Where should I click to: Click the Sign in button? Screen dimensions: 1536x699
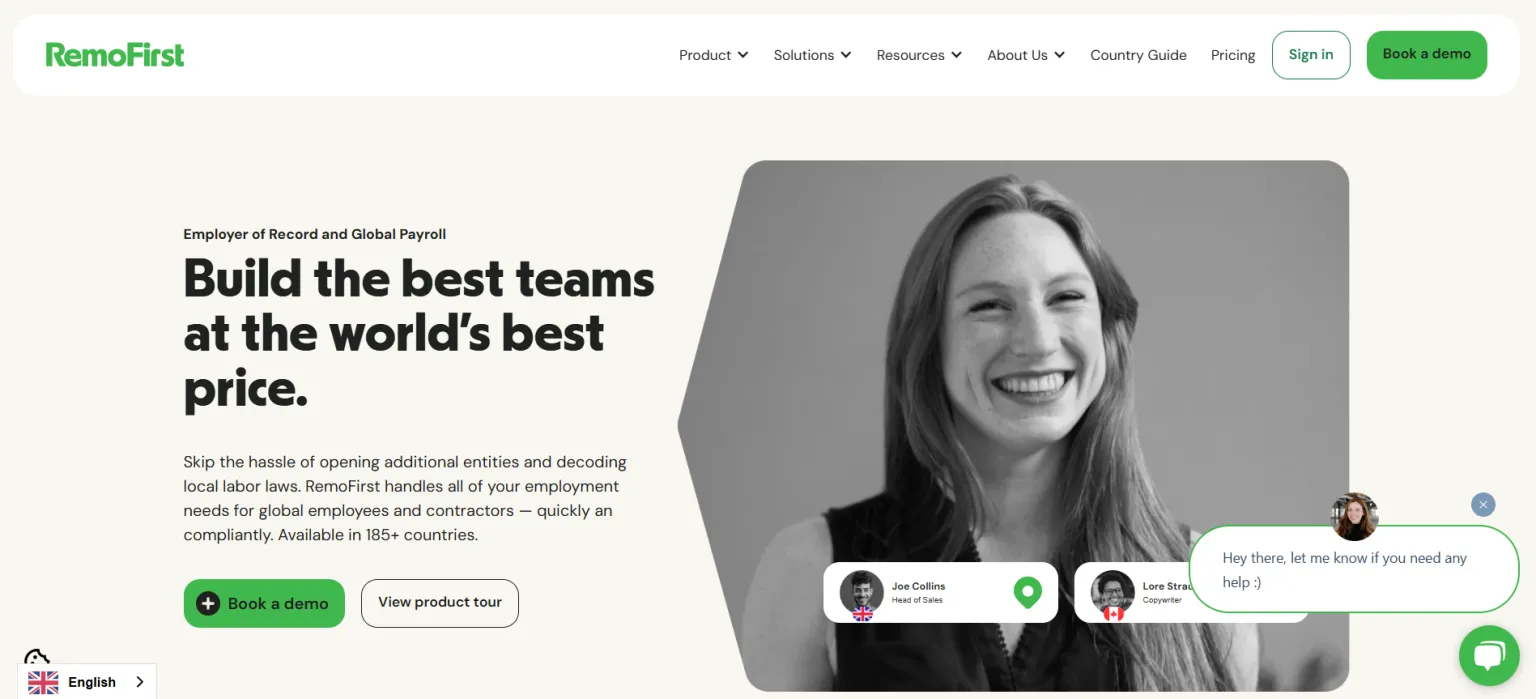point(1311,55)
